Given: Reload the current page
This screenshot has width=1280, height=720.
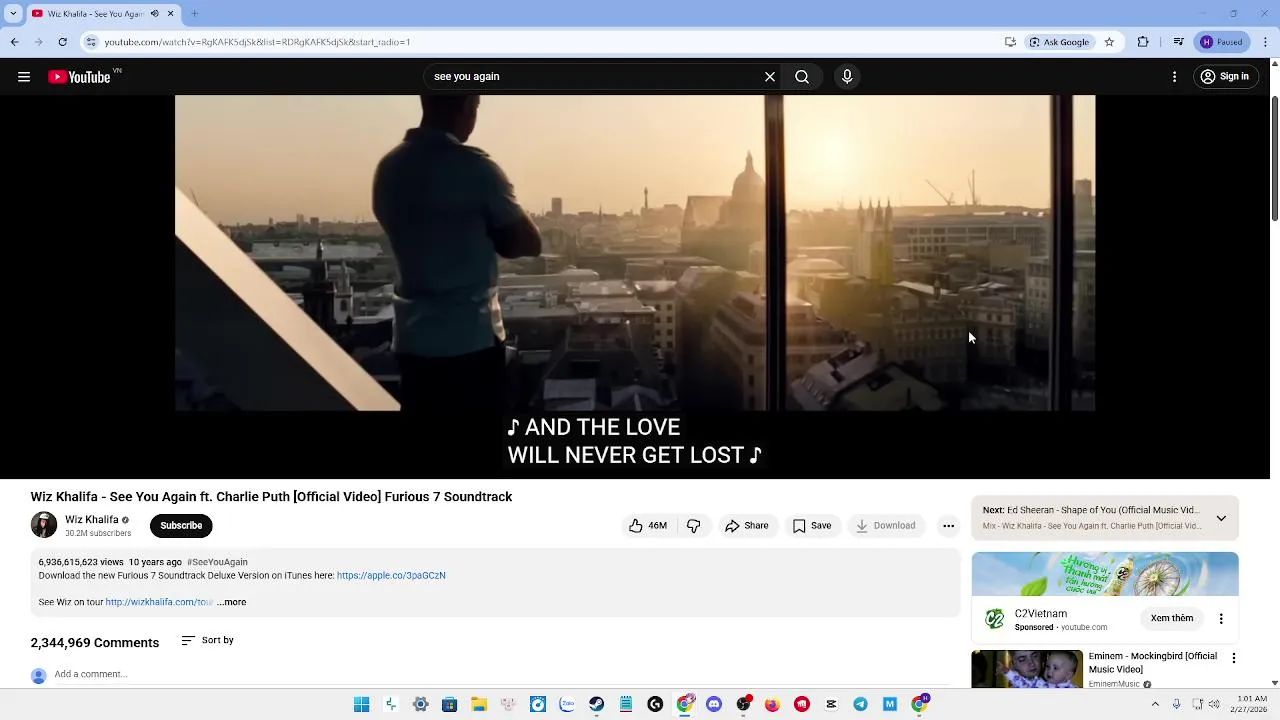Looking at the screenshot, I should click(x=62, y=42).
